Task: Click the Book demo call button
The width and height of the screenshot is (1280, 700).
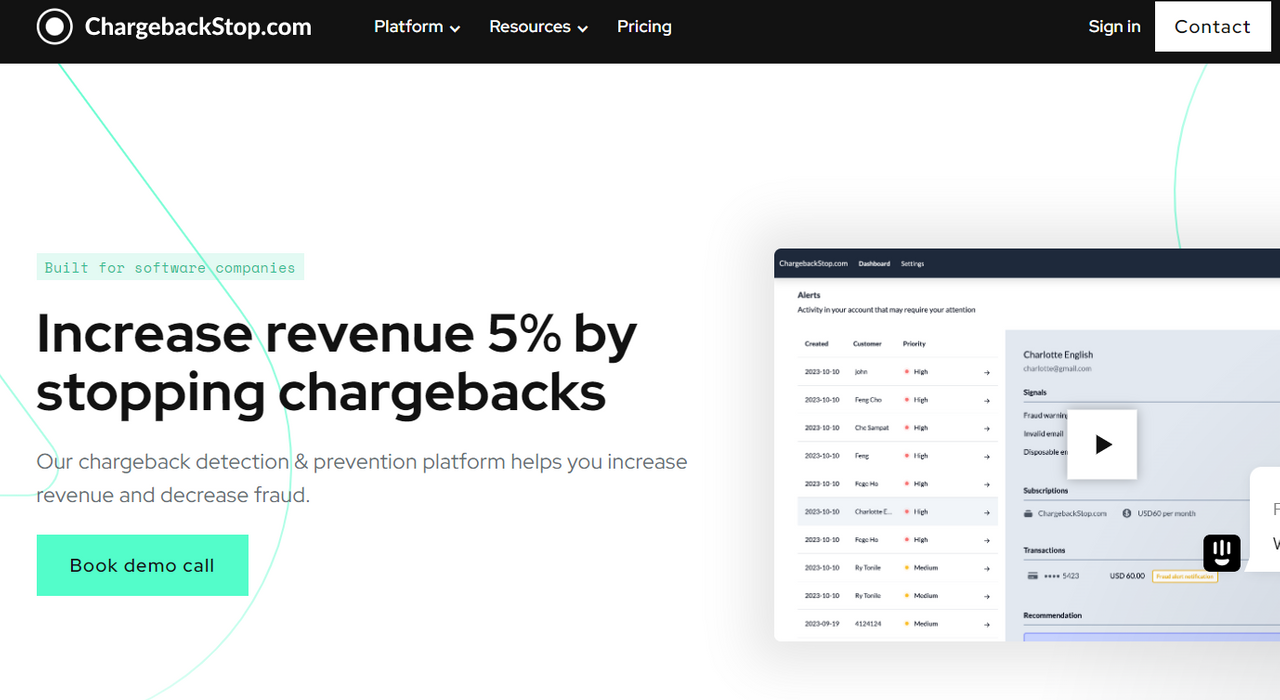Action: point(142,565)
